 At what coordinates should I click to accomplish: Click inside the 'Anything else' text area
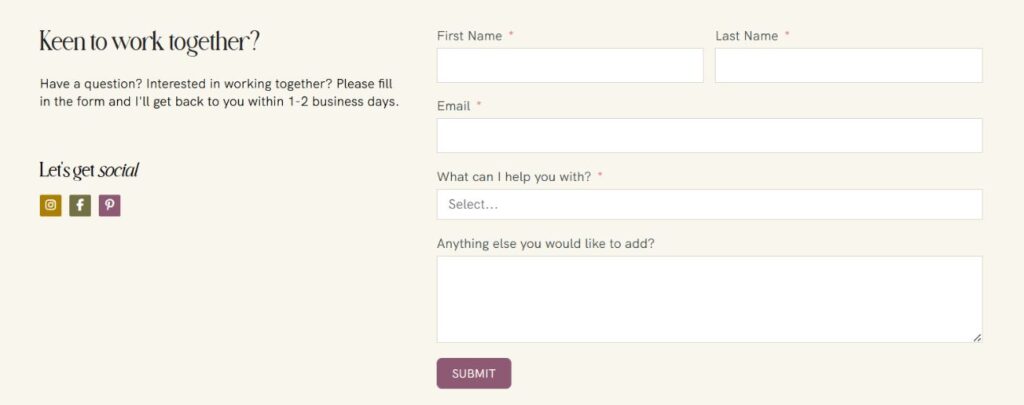pyautogui.click(x=709, y=299)
